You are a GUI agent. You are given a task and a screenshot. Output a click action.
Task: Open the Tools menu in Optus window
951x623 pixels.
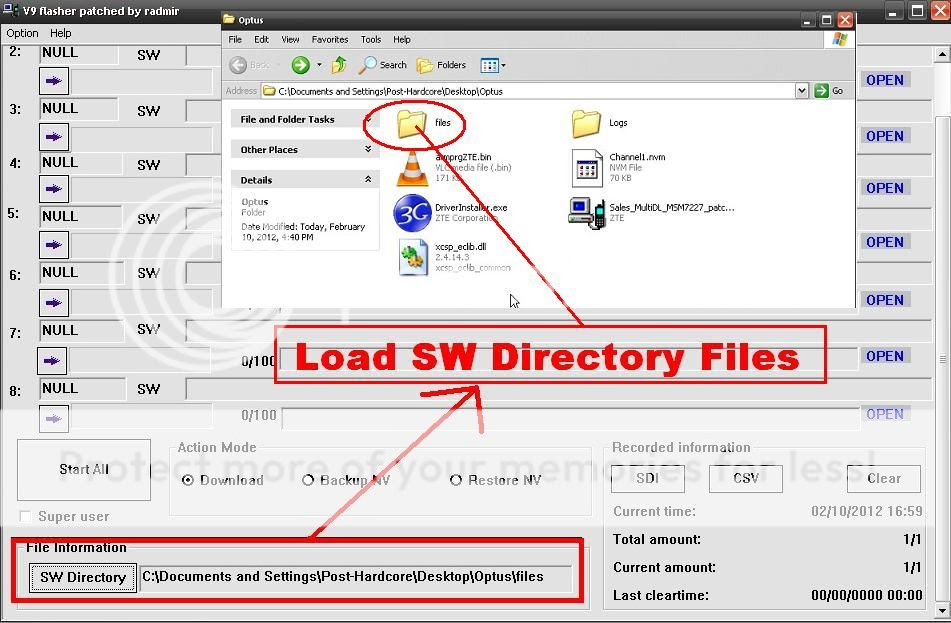coord(371,39)
